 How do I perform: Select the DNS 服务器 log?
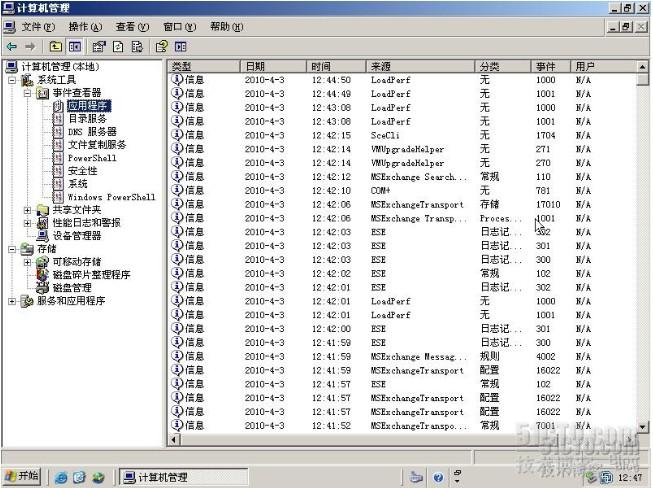pyautogui.click(x=92, y=132)
